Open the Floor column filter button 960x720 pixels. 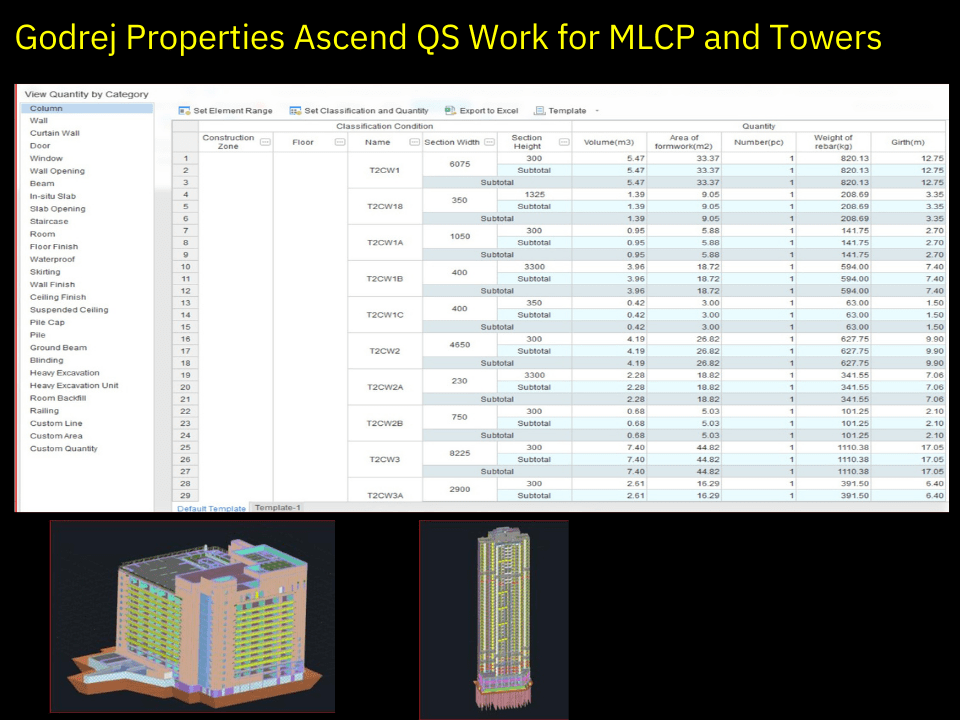tap(340, 142)
